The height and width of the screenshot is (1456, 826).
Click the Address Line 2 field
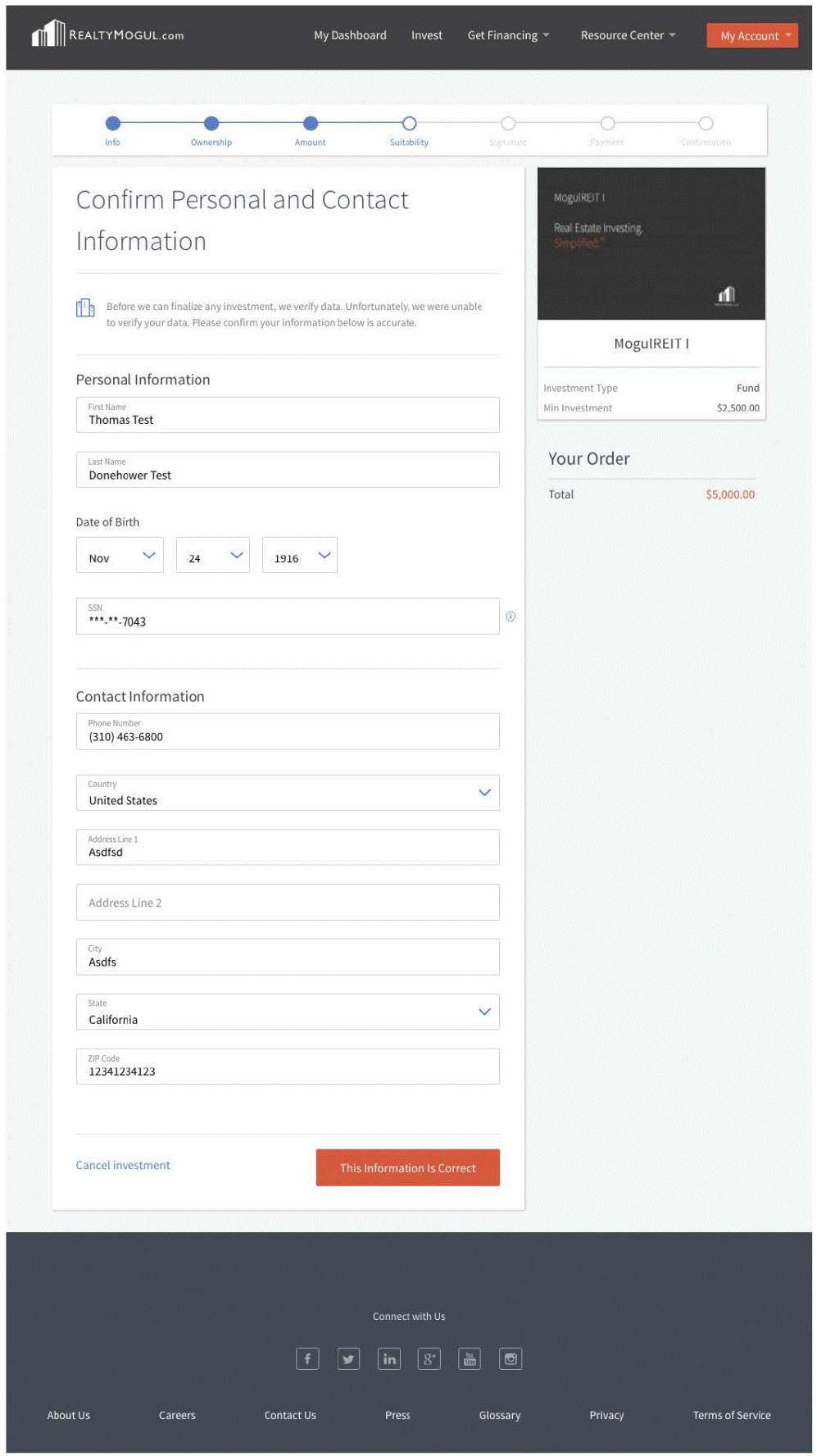pyautogui.click(x=288, y=903)
